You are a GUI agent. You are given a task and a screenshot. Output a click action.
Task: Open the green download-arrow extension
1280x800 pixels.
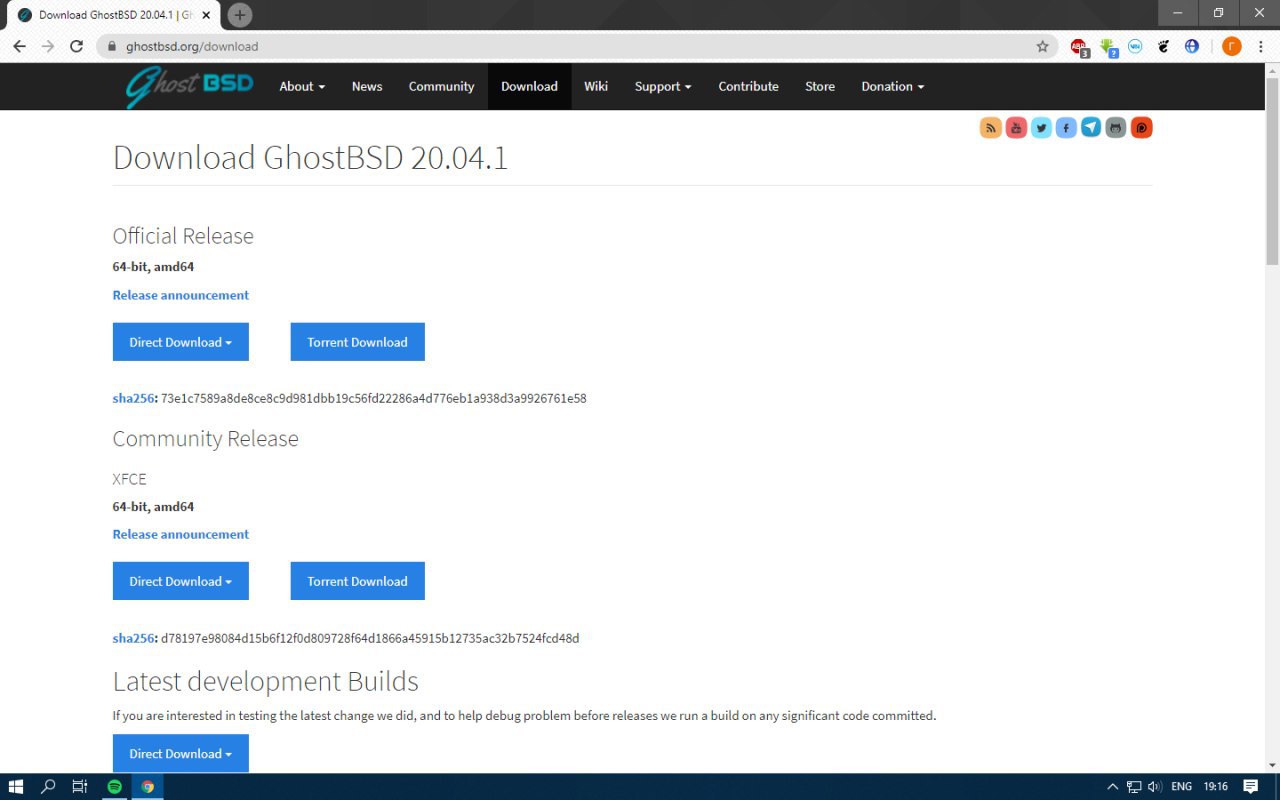click(x=1107, y=46)
